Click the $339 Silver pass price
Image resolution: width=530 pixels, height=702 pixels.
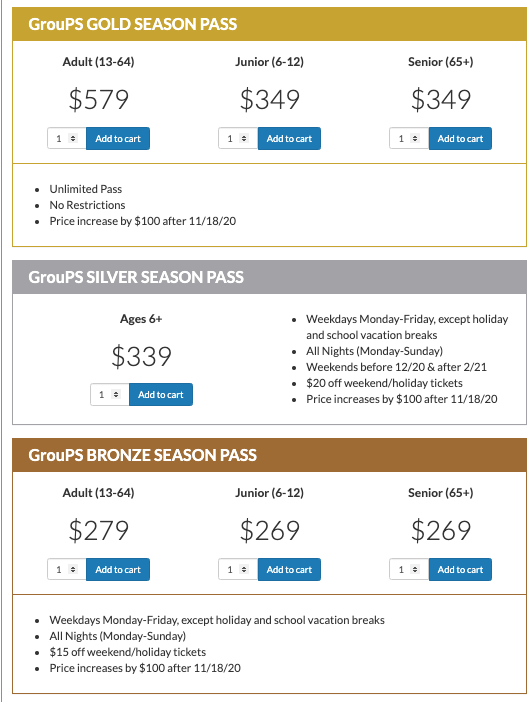(x=141, y=356)
